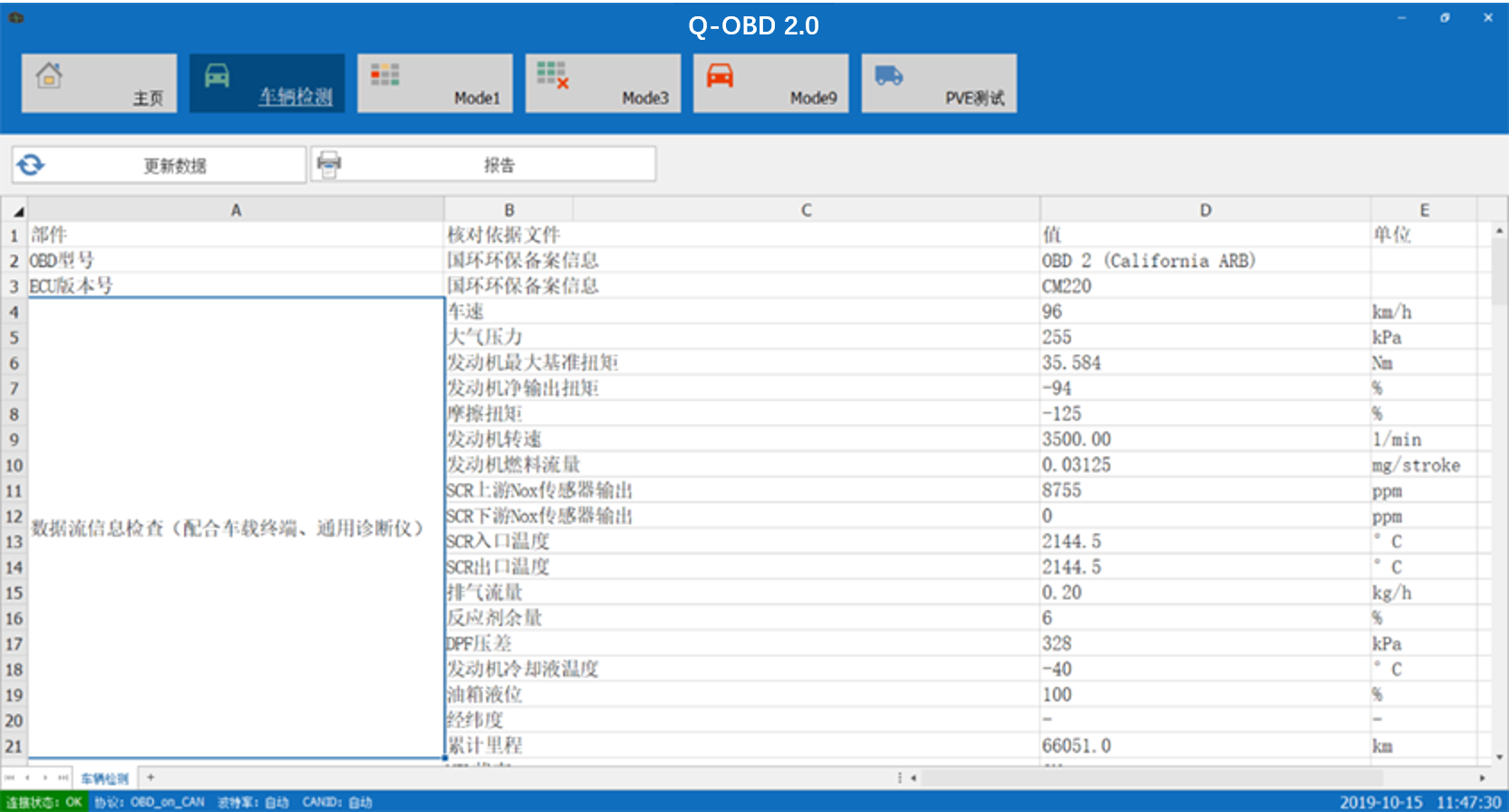The width and height of the screenshot is (1509, 812).
Task: Select column A header
Action: (236, 210)
